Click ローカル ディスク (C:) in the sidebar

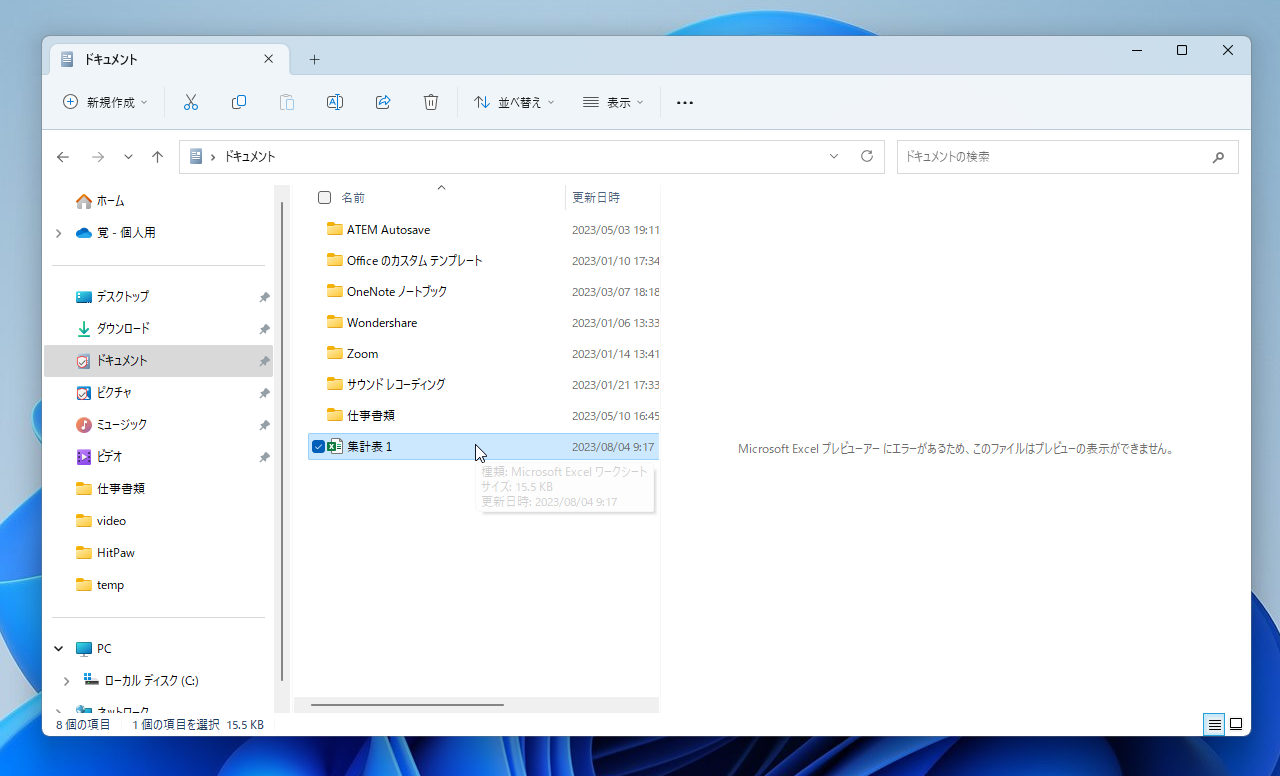[x=152, y=681]
